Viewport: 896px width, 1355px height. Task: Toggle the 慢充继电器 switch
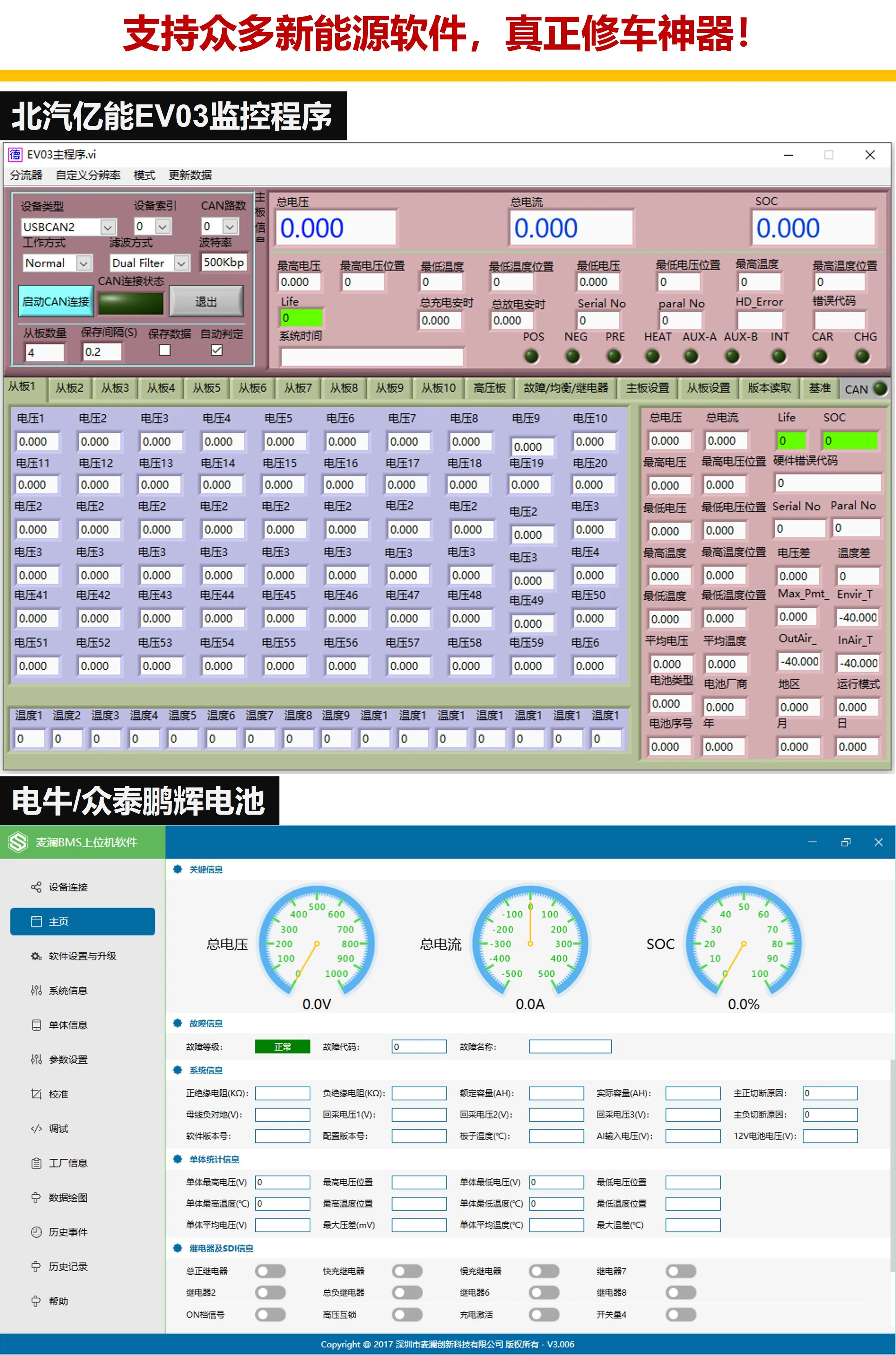[544, 1271]
